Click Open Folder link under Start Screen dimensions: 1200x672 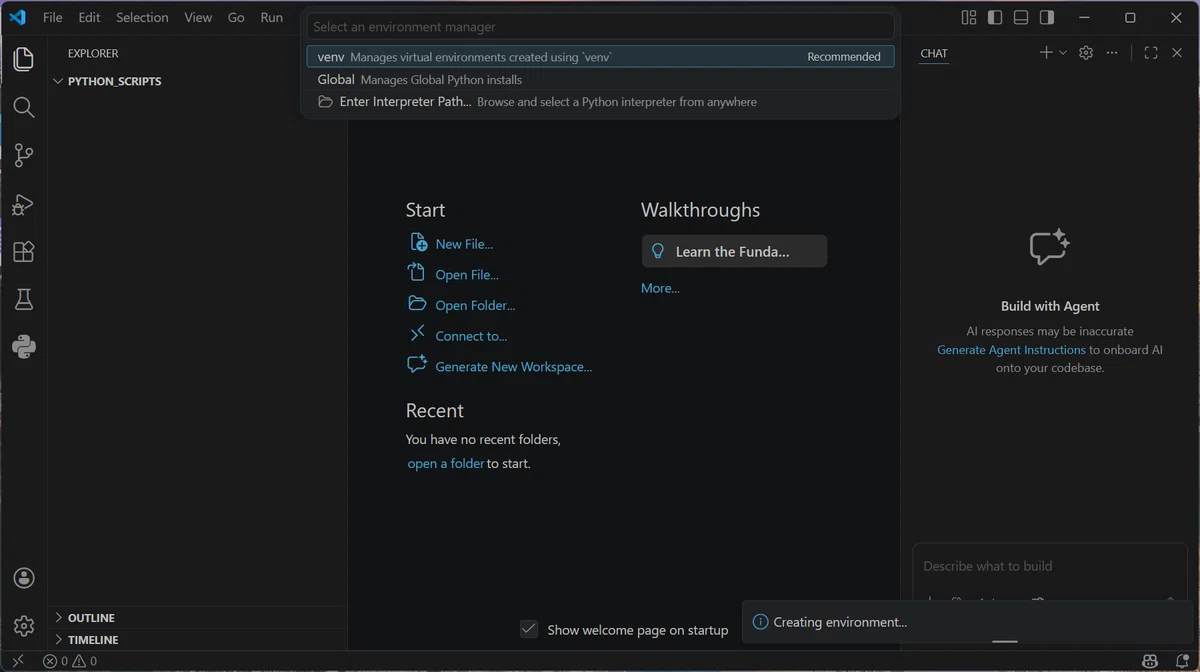[475, 306]
